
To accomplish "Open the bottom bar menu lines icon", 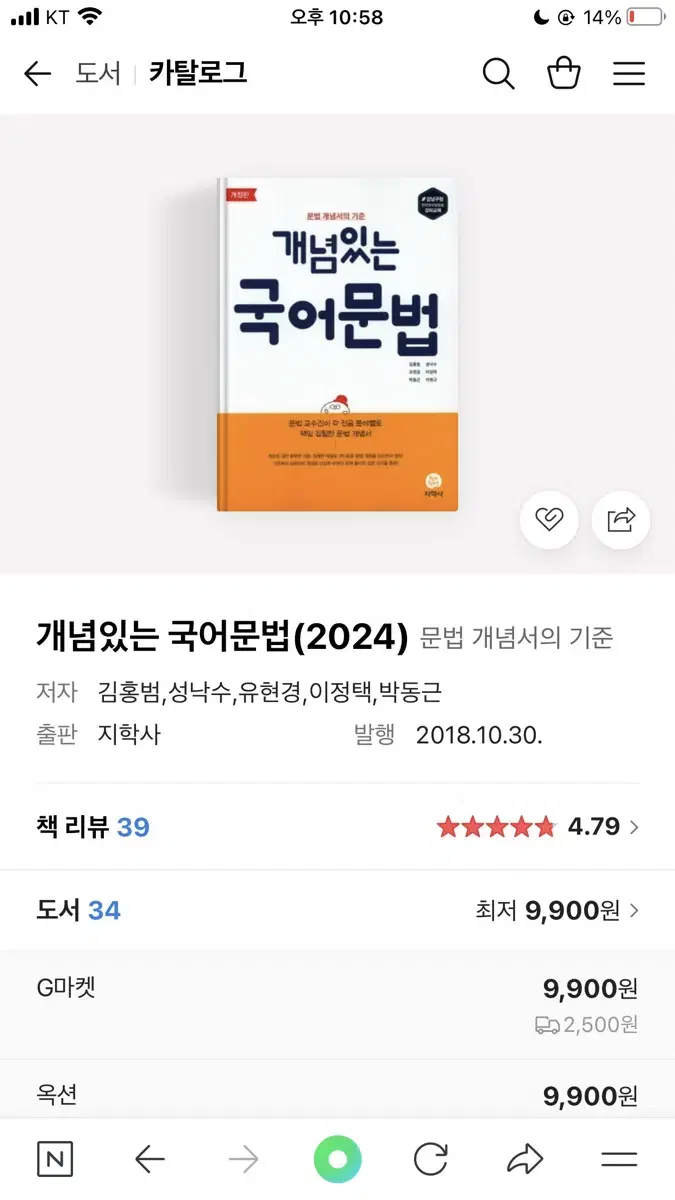I will point(619,1159).
